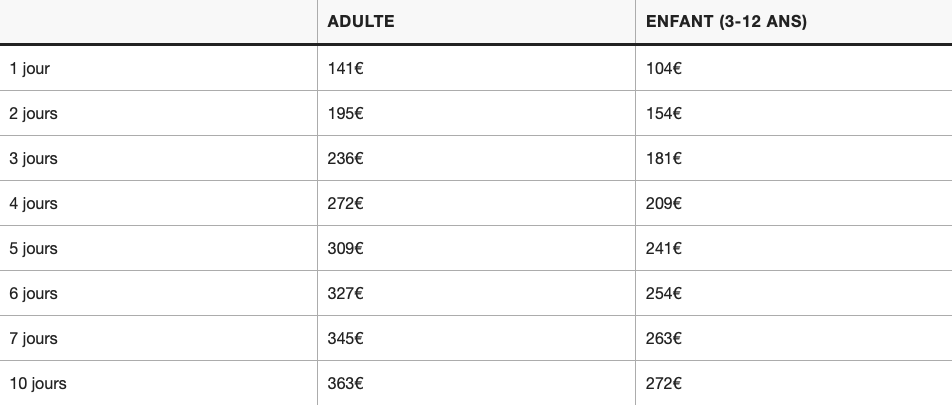Viewport: 952px width, 405px height.
Task: Select the 6 jours row label
Action: click(33, 293)
